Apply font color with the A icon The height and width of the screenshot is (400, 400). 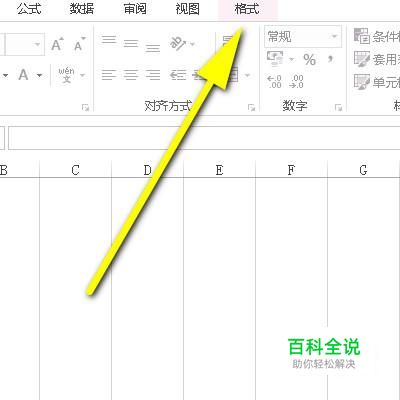pos(23,75)
